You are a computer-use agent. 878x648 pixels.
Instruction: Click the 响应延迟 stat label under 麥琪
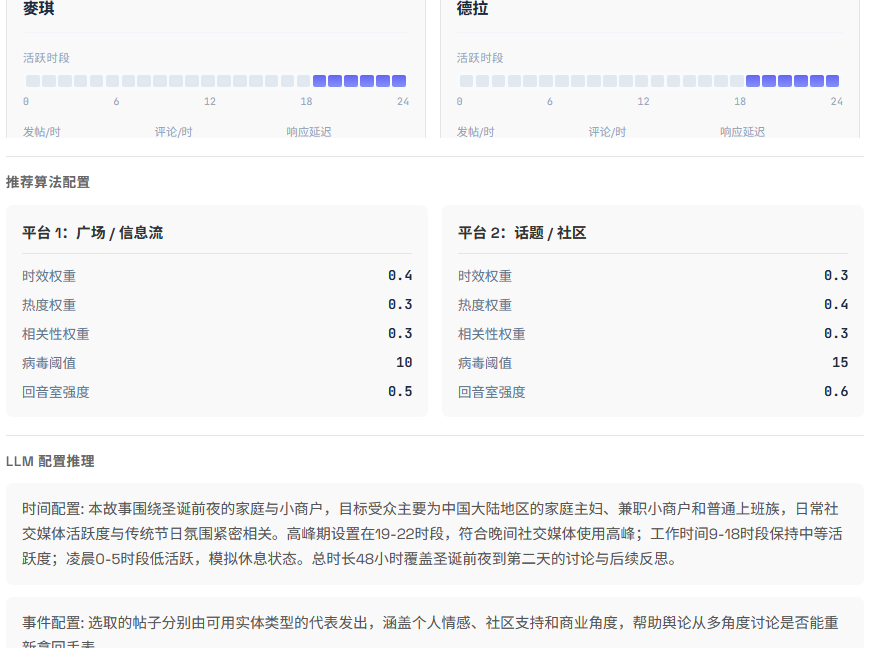coord(309,131)
